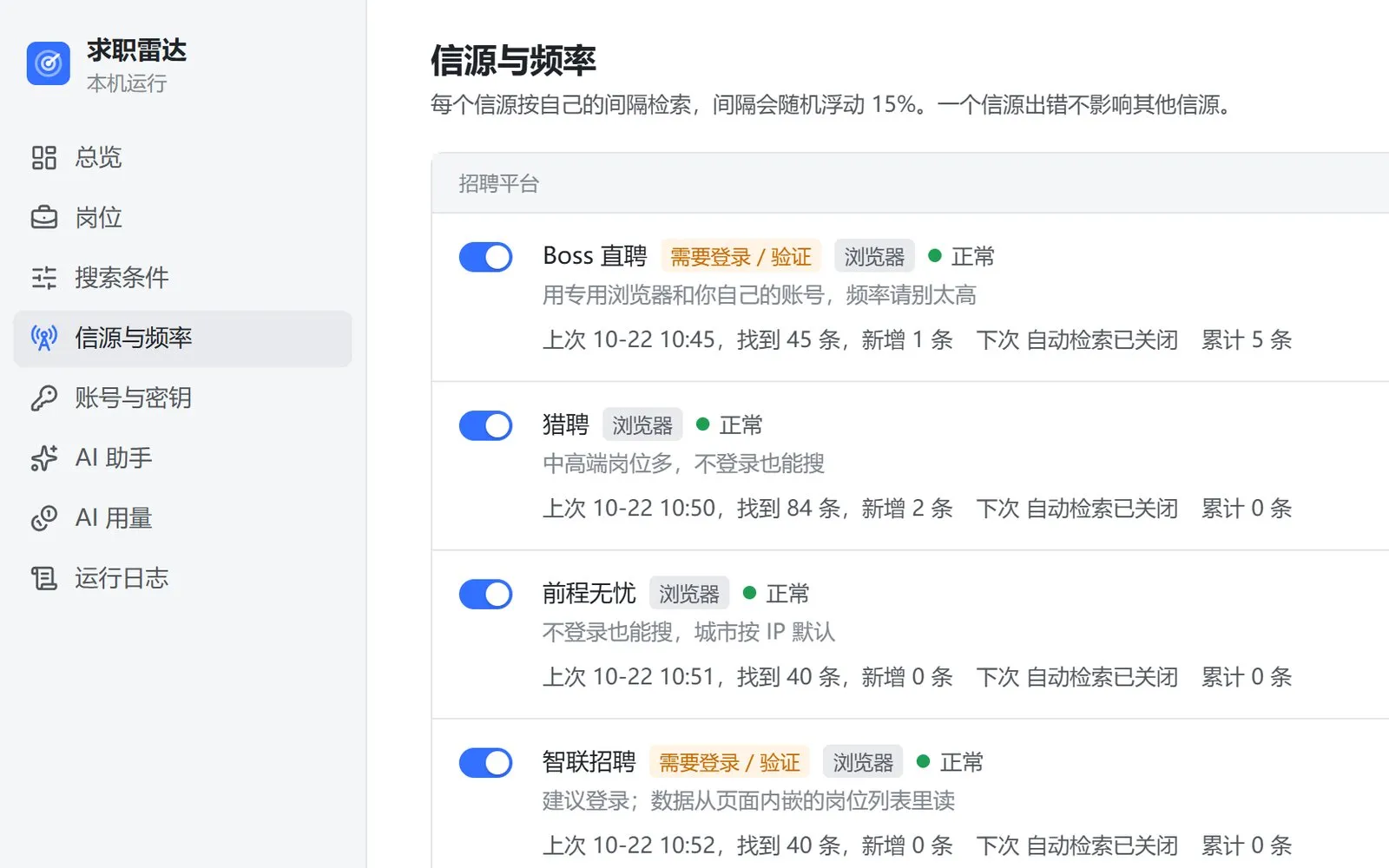Image resolution: width=1389 pixels, height=868 pixels.
Task: Click the 需要登录 / 验证 badge on 智联招聘
Action: coord(729,762)
